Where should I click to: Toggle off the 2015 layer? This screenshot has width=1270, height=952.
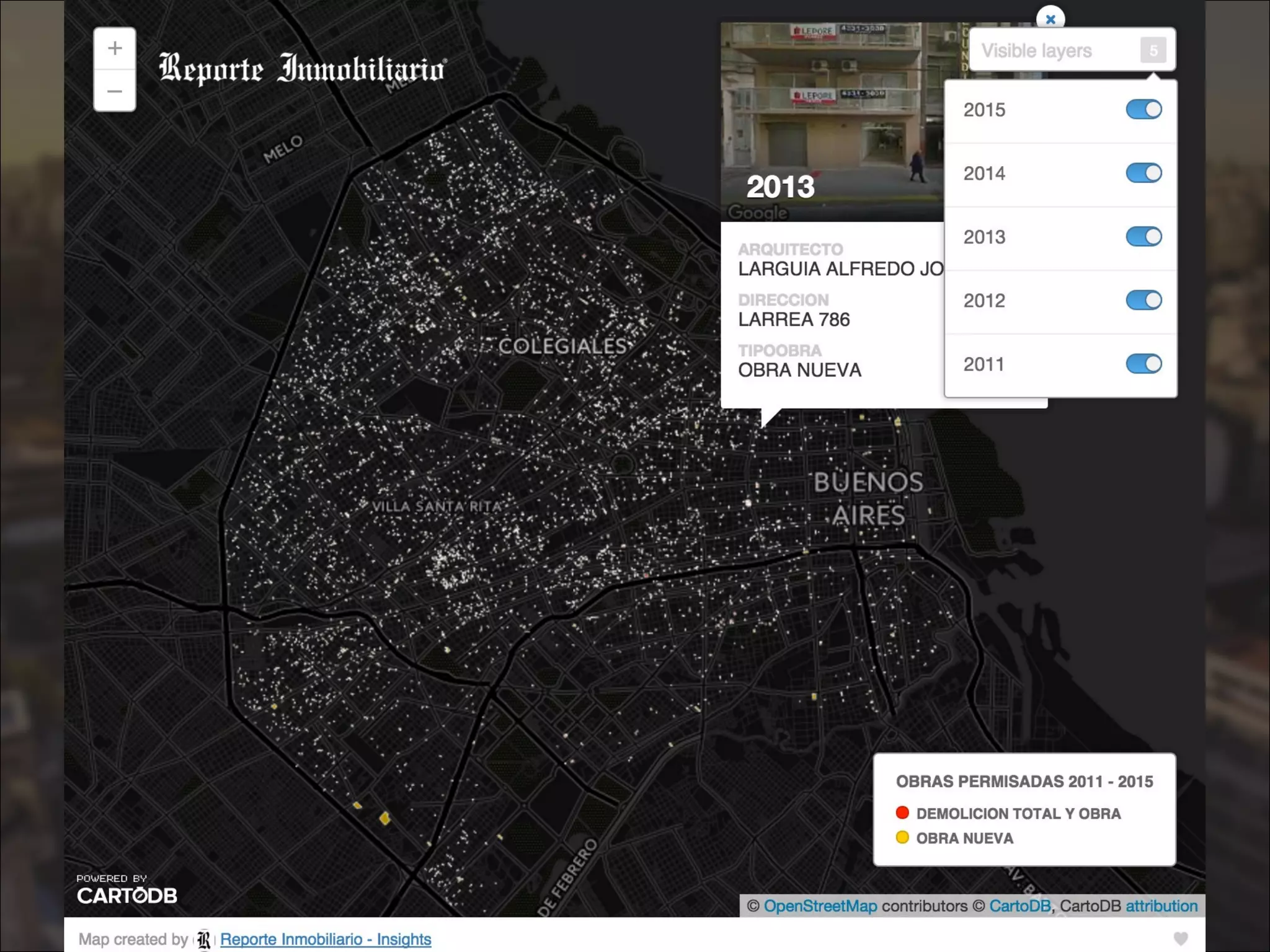click(1143, 110)
